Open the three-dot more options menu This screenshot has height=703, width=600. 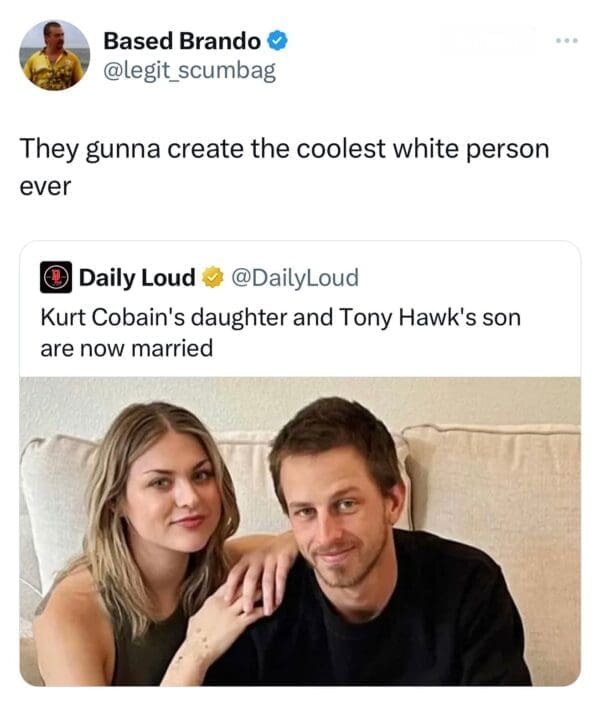click(568, 42)
